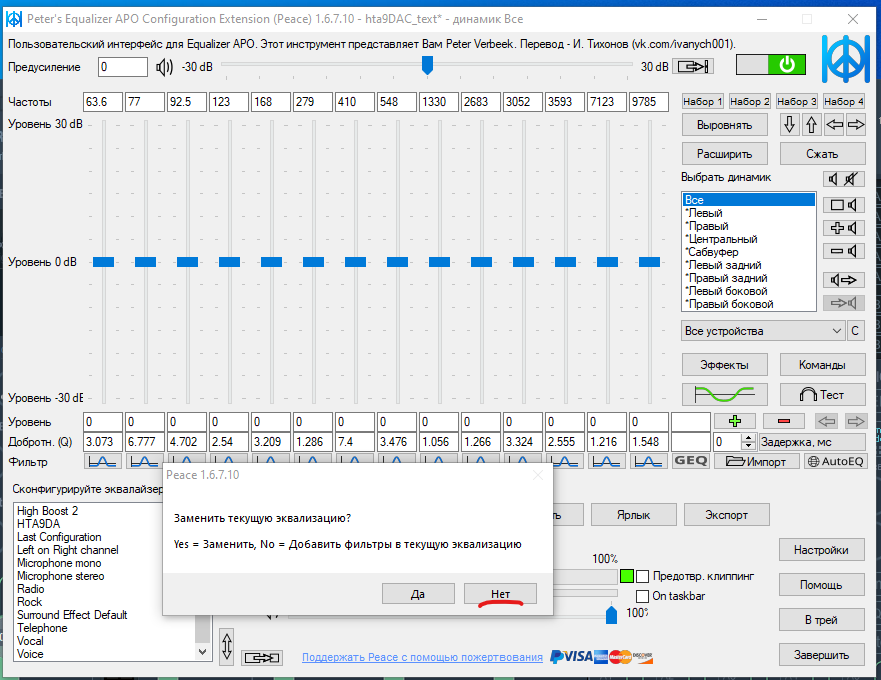Toggle the green Peace power switch
The image size is (881, 680).
(x=770, y=65)
